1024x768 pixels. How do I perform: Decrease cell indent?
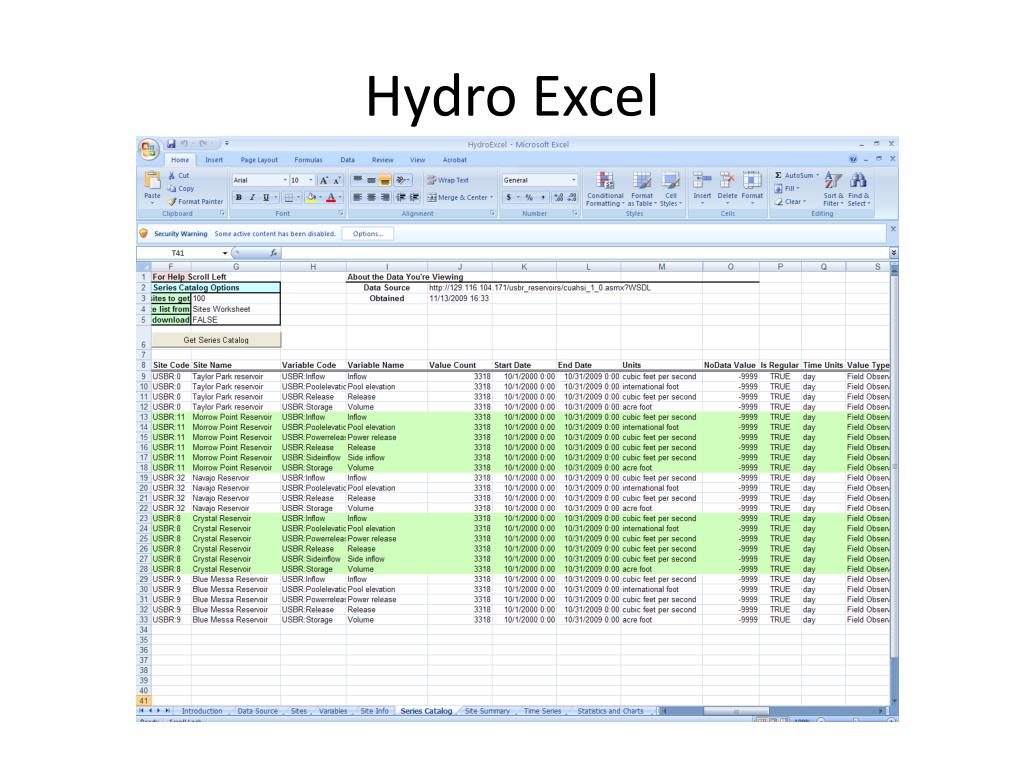tap(401, 197)
